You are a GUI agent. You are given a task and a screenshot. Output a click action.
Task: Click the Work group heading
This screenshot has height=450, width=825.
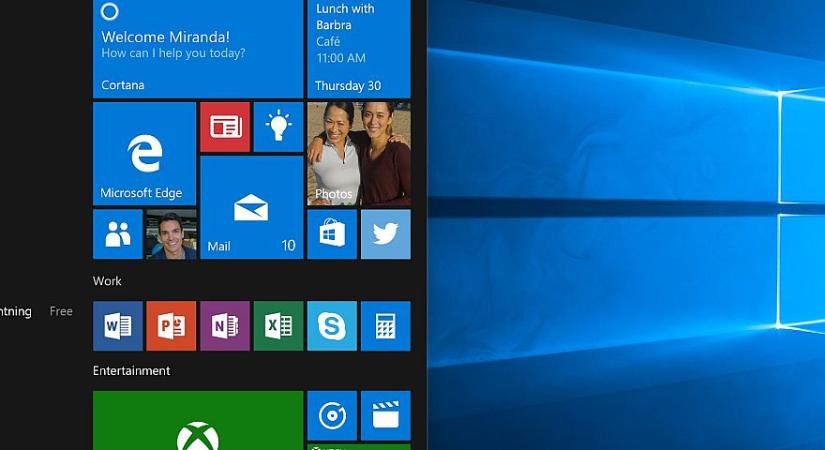[107, 281]
